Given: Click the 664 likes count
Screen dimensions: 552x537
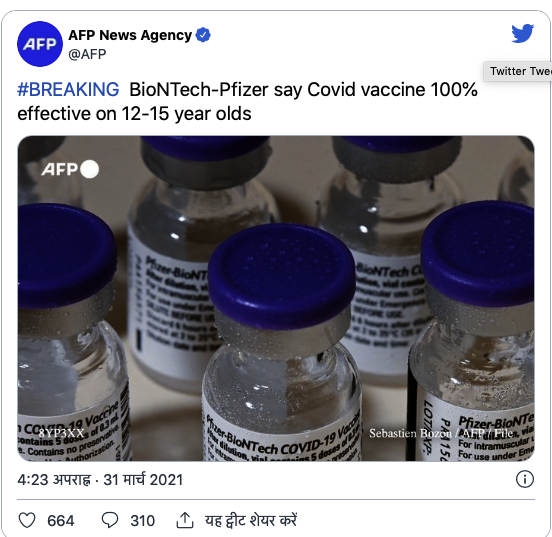Looking at the screenshot, I should click(x=61, y=521).
